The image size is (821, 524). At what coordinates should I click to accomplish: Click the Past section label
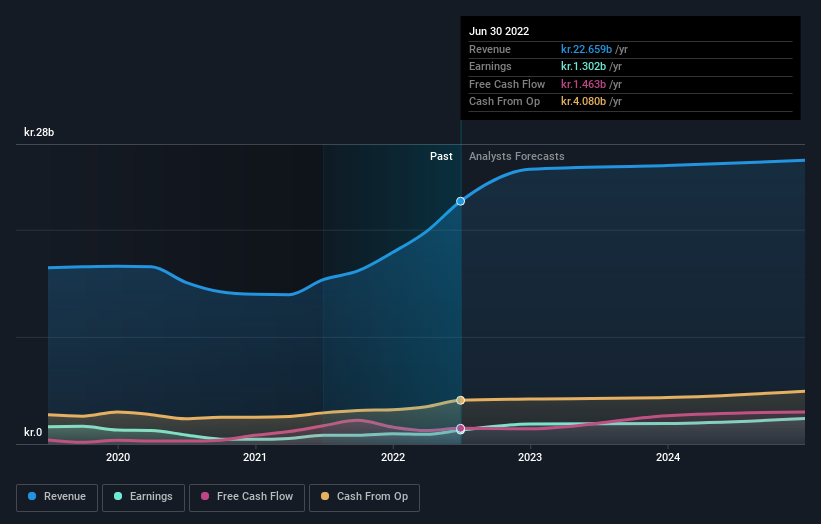441,156
